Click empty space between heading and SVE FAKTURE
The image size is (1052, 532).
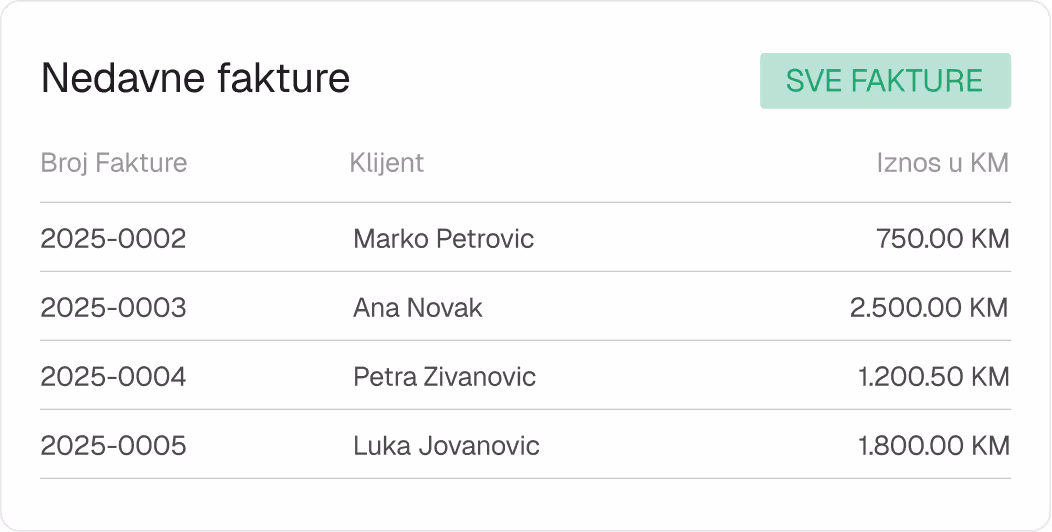click(555, 80)
